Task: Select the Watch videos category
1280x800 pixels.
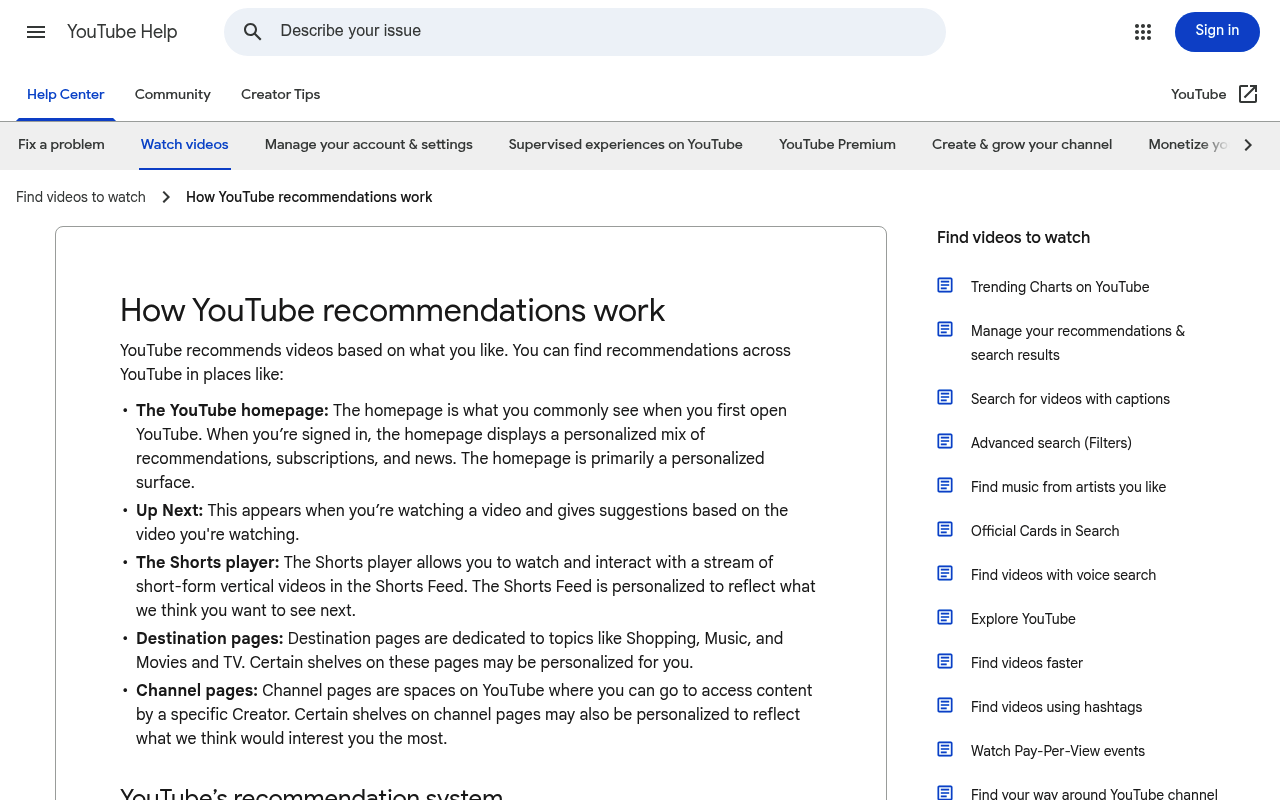Action: pyautogui.click(x=185, y=144)
